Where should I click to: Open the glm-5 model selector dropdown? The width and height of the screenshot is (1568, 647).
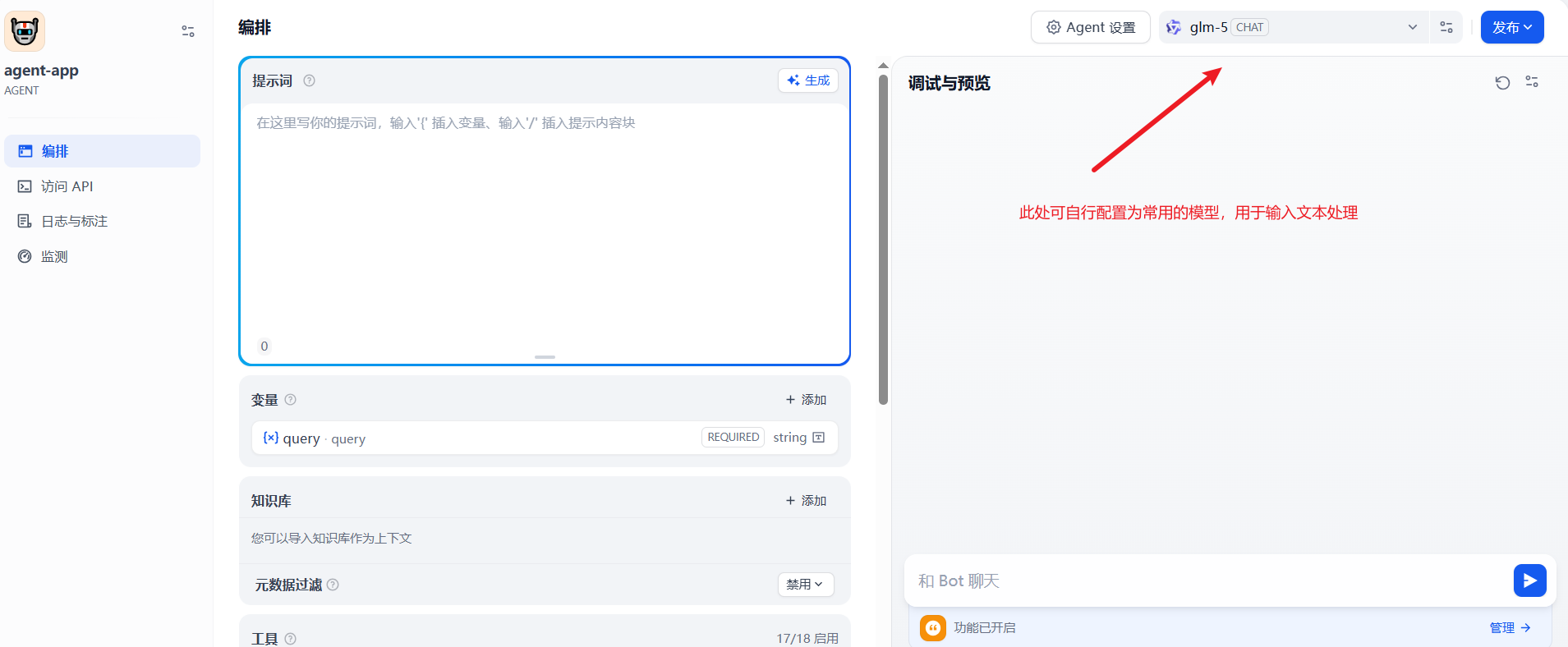[x=1294, y=27]
